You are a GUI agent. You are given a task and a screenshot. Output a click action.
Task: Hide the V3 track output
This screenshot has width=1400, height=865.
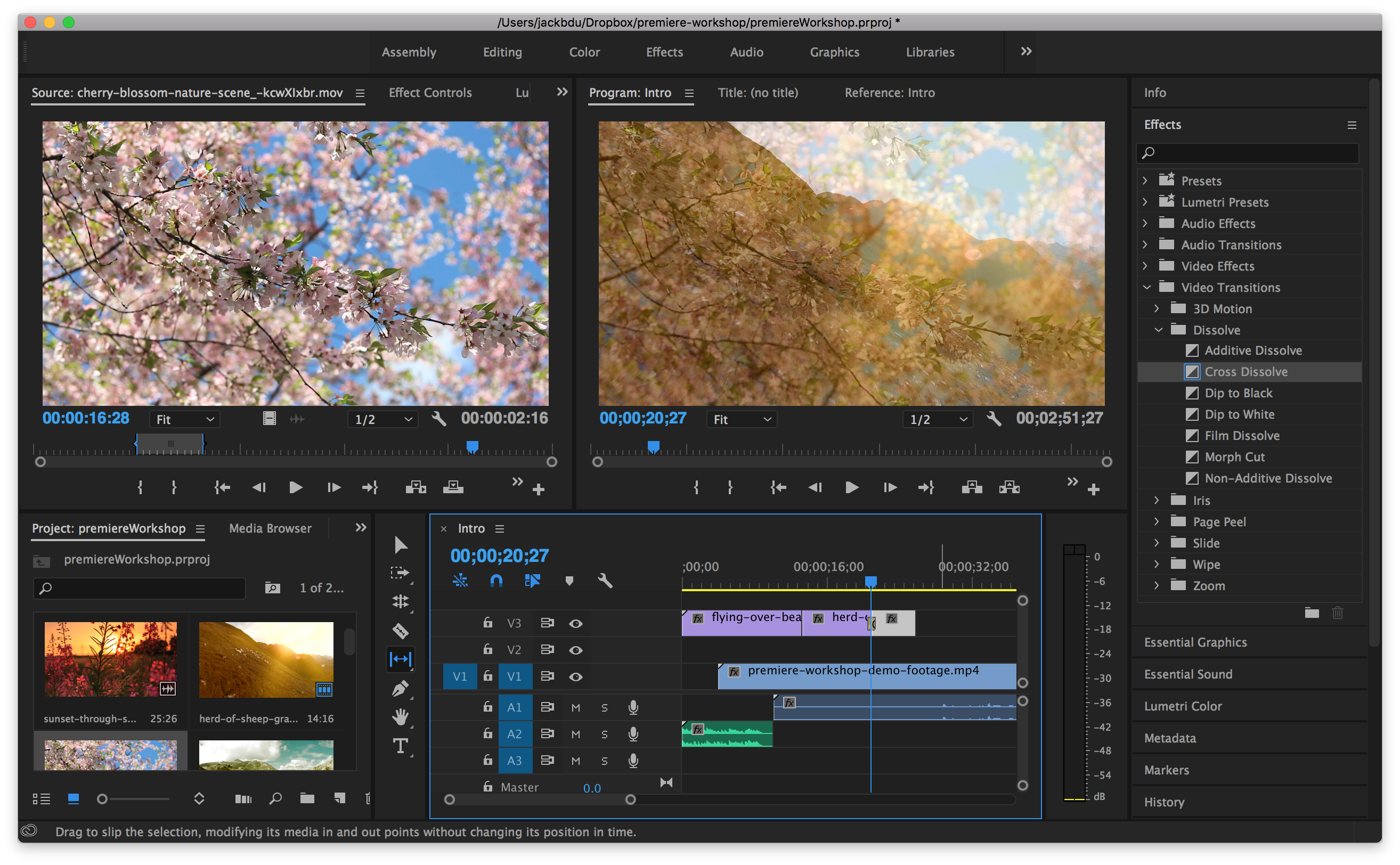tap(575, 623)
